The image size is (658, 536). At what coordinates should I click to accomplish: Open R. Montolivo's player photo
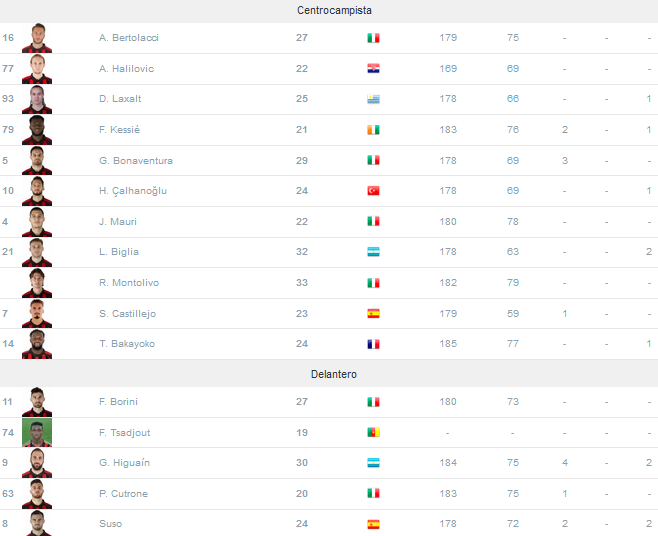37,283
